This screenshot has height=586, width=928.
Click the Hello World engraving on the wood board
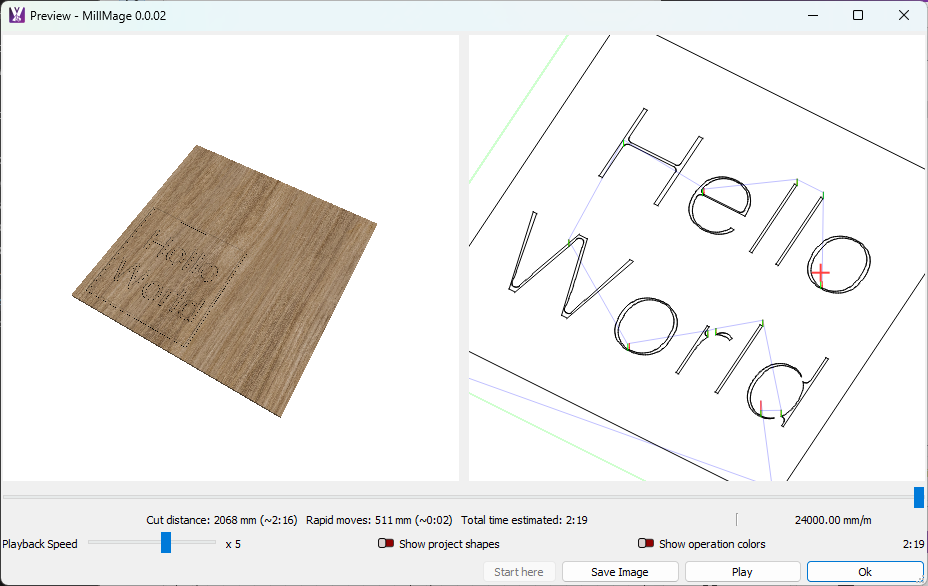(168, 270)
